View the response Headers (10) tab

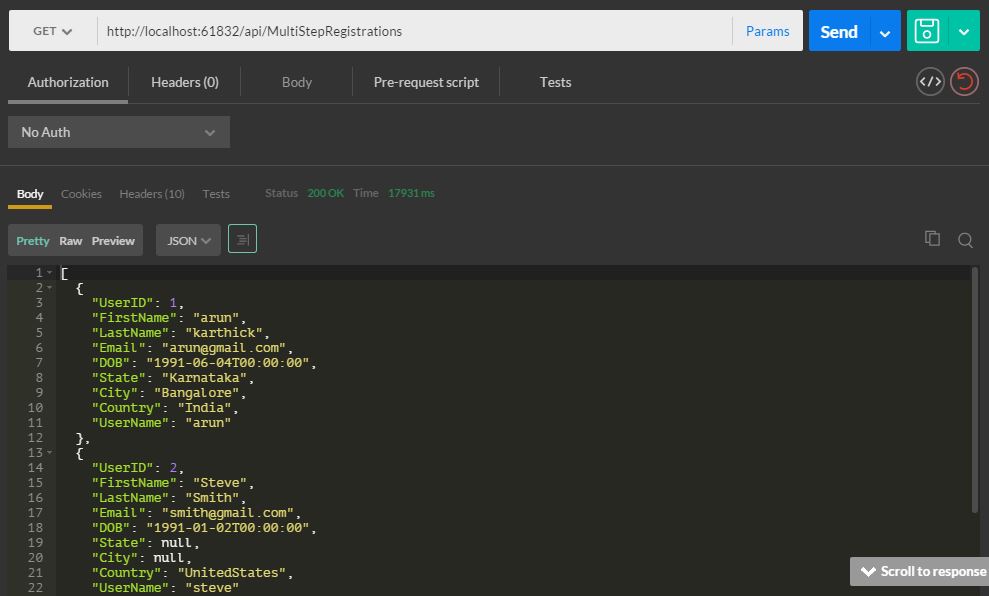click(x=152, y=194)
